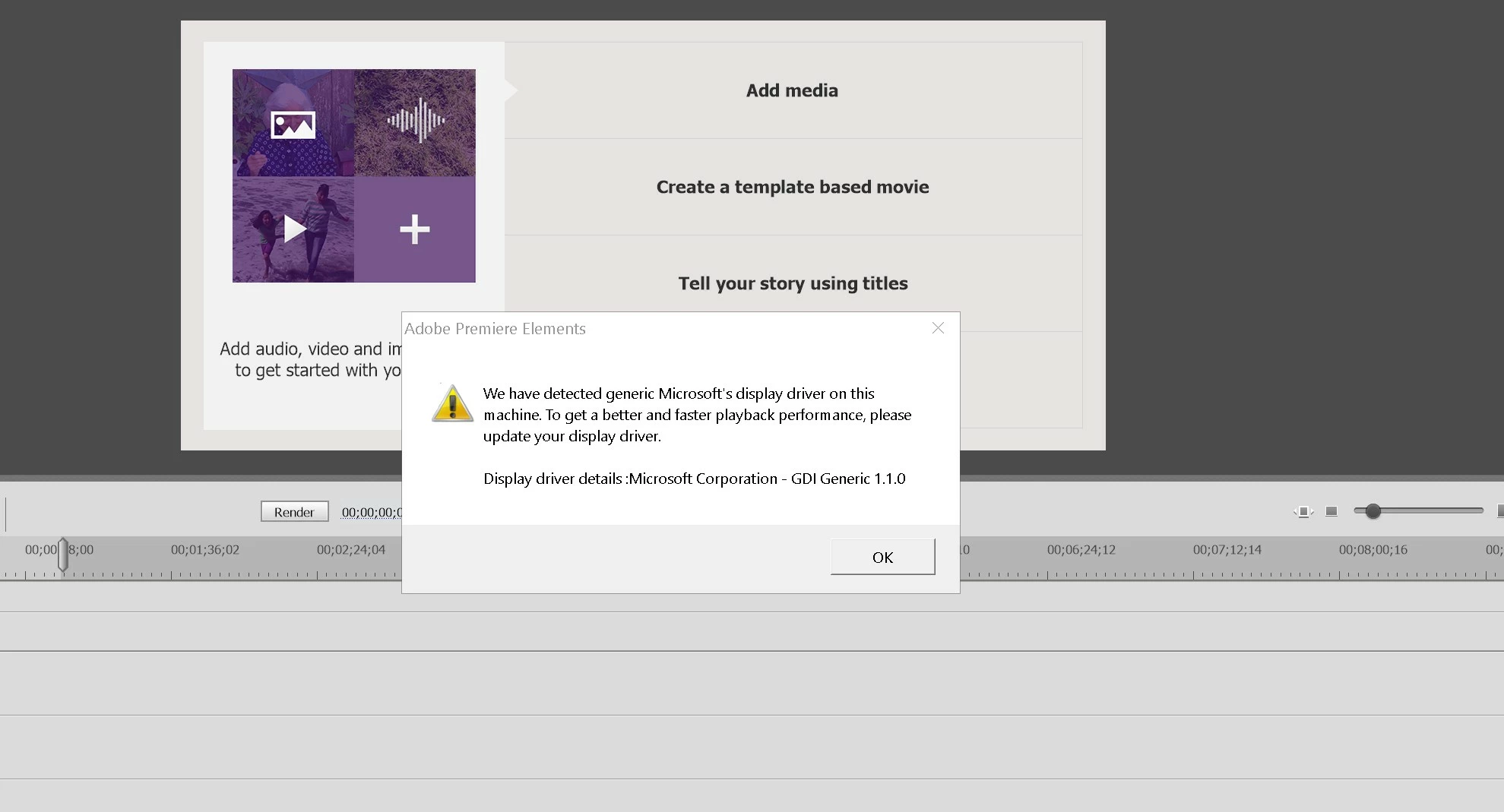Image resolution: width=1504 pixels, height=812 pixels.
Task: Click the timeline playhead marker
Action: pyautogui.click(x=63, y=554)
